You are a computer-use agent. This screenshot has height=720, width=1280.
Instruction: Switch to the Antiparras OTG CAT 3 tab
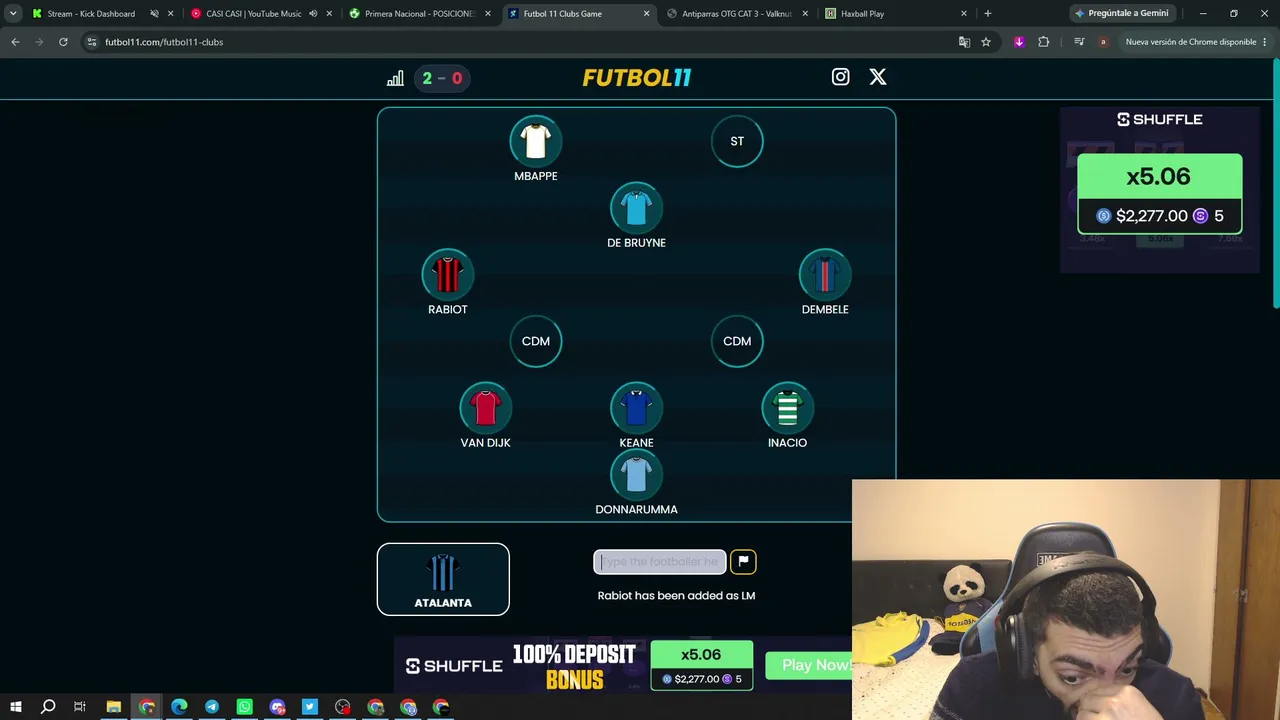click(737, 14)
